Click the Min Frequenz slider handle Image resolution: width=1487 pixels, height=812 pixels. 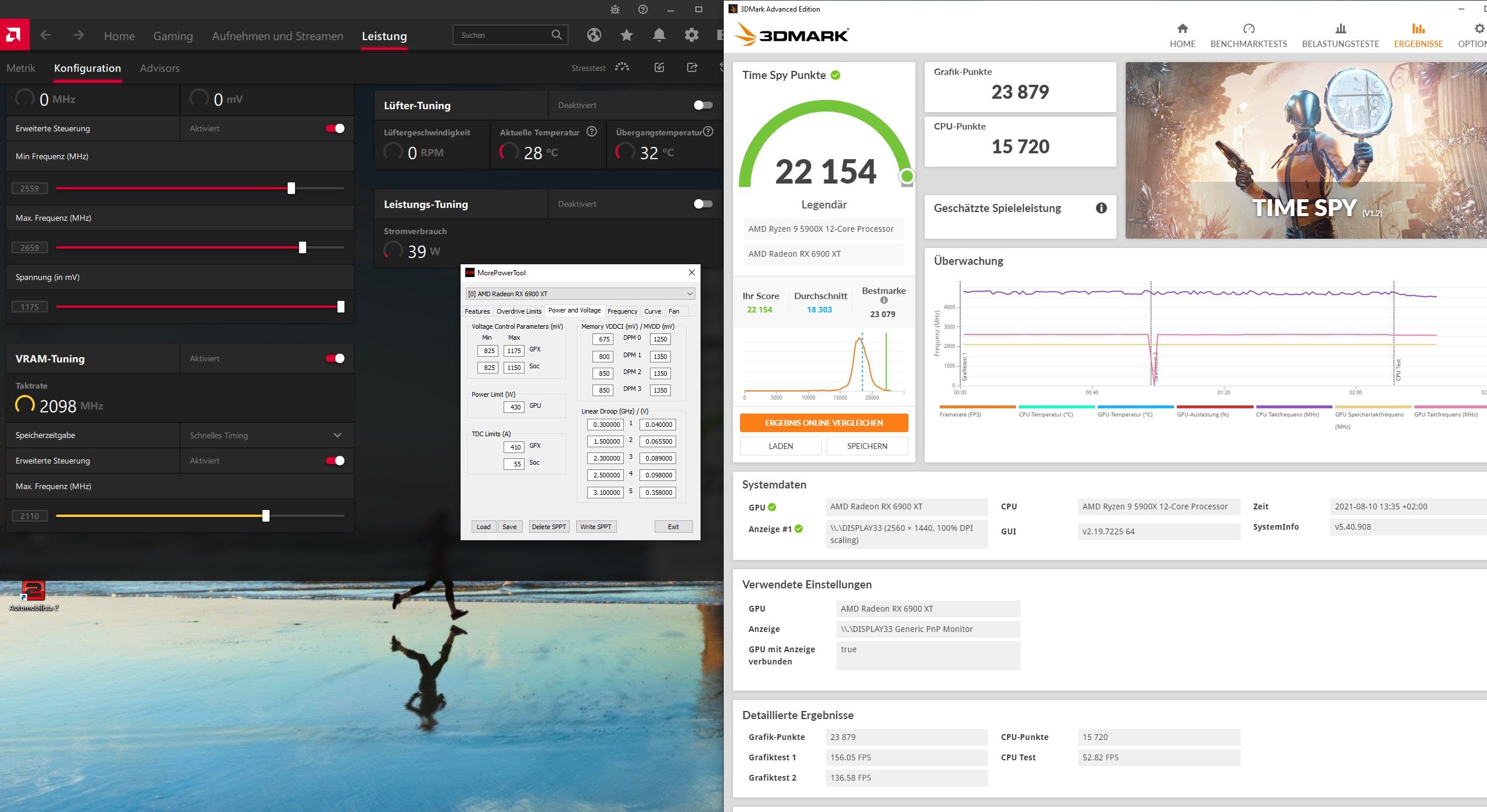[x=292, y=188]
